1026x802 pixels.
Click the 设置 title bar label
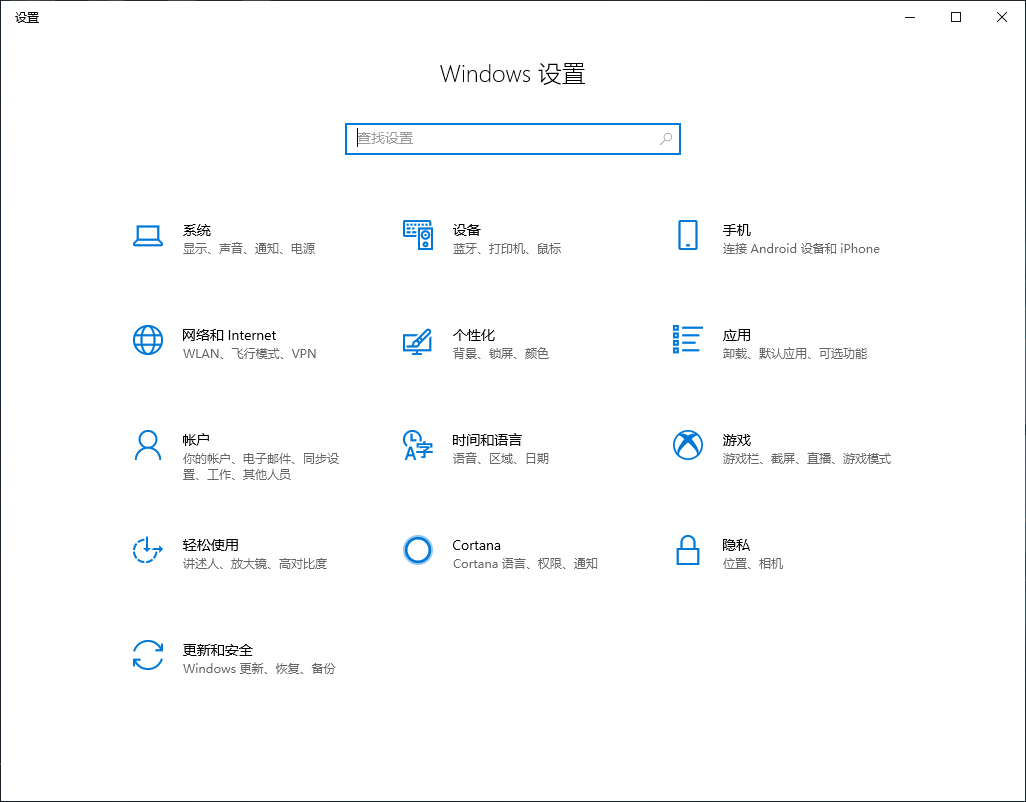coord(27,17)
